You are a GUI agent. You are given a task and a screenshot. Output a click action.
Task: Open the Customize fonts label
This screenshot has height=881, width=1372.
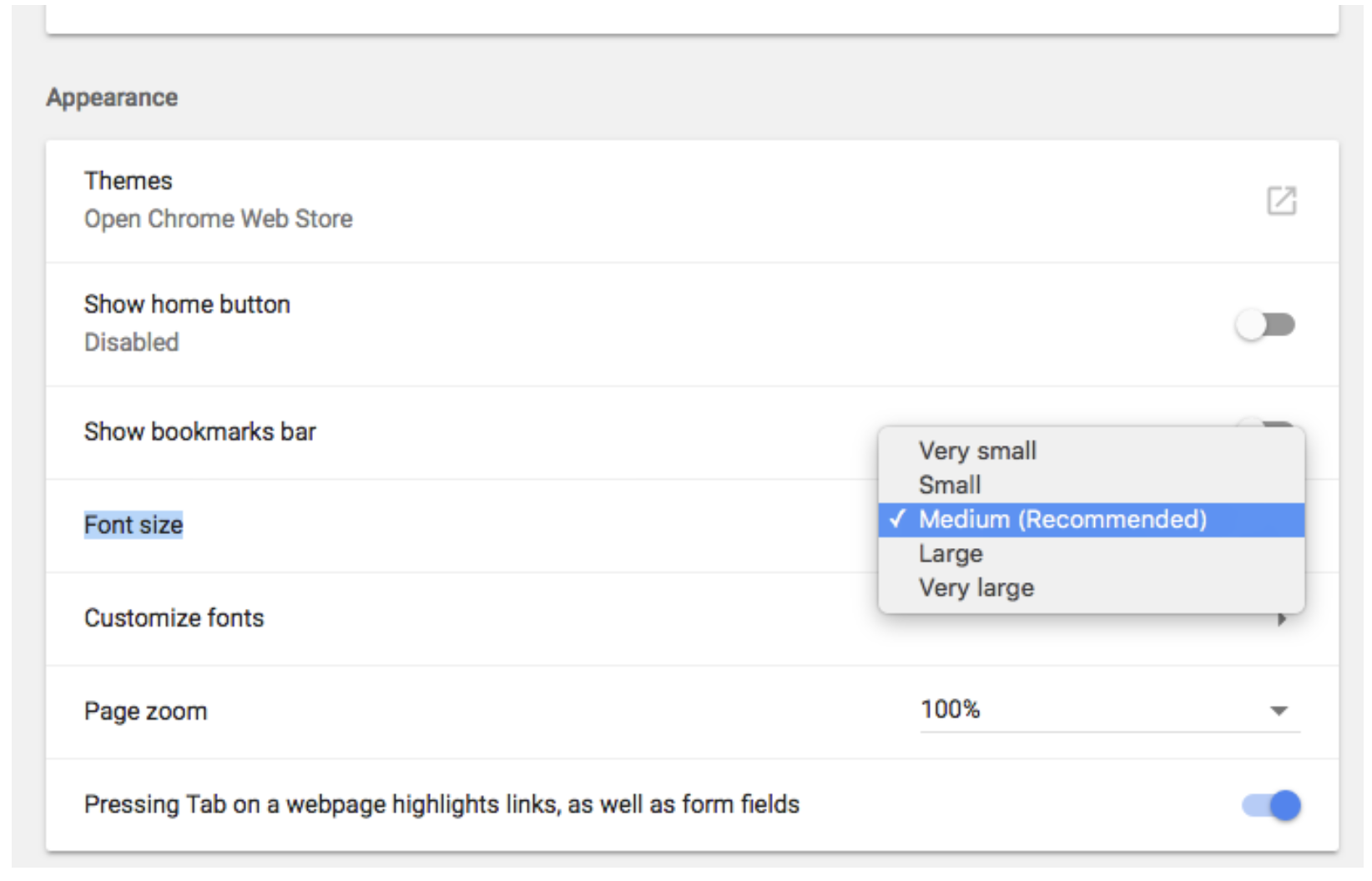[x=174, y=618]
